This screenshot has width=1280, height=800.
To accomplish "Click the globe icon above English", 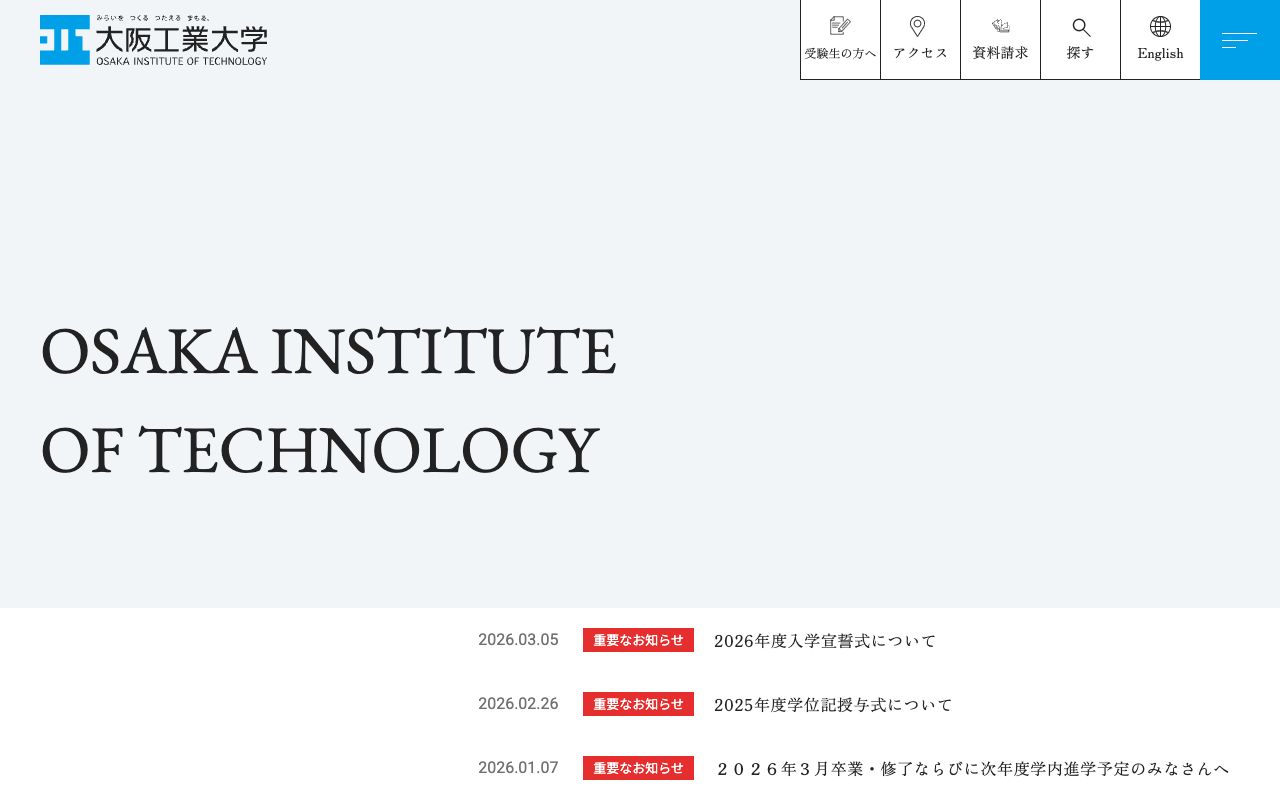I will 1160,25.
